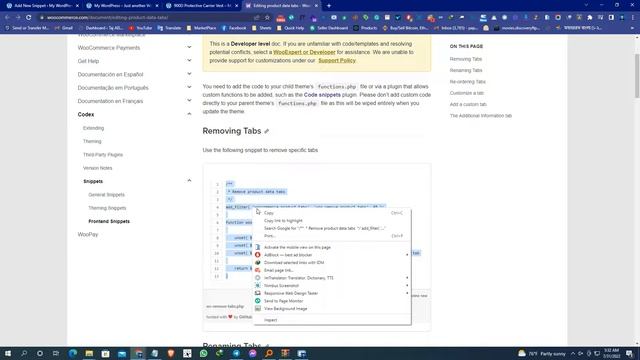Open AdBlock submenu arrow
Viewport: 640px width, 360px height.
coord(407,255)
